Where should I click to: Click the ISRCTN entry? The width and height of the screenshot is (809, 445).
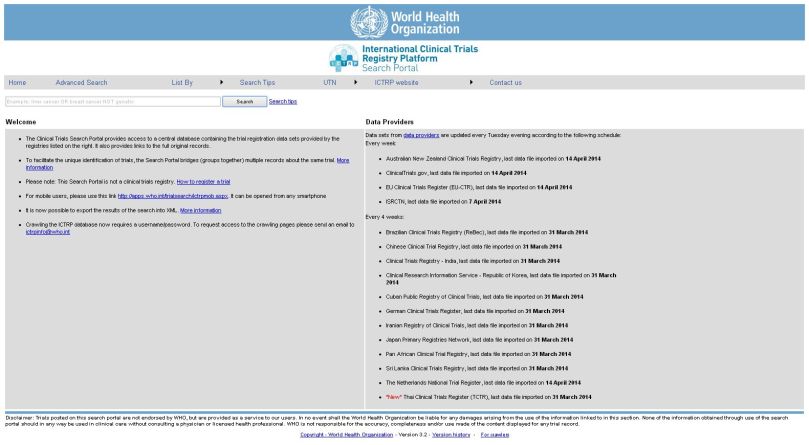[443, 202]
